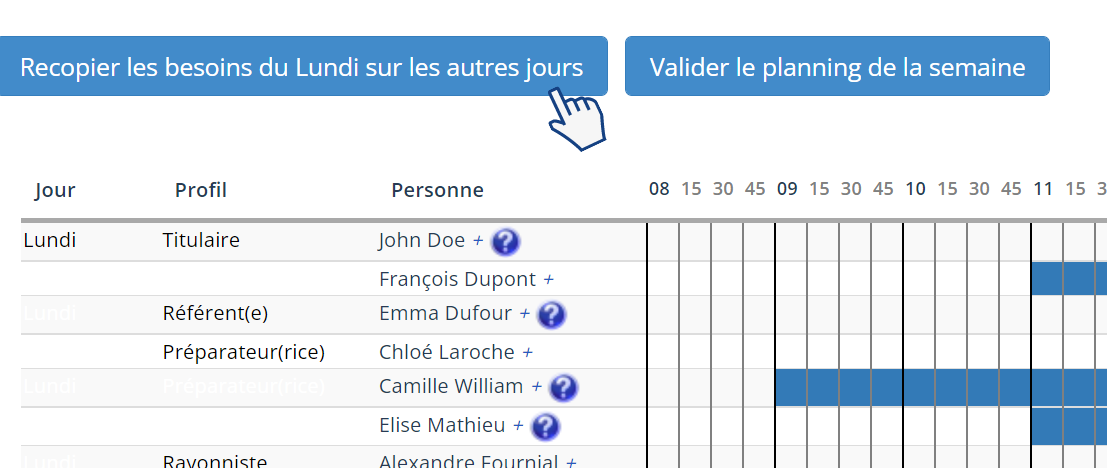Click the Personne column header

point(438,191)
